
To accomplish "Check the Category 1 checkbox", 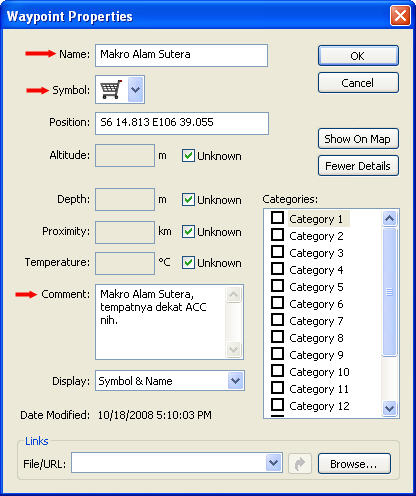I will 277,218.
